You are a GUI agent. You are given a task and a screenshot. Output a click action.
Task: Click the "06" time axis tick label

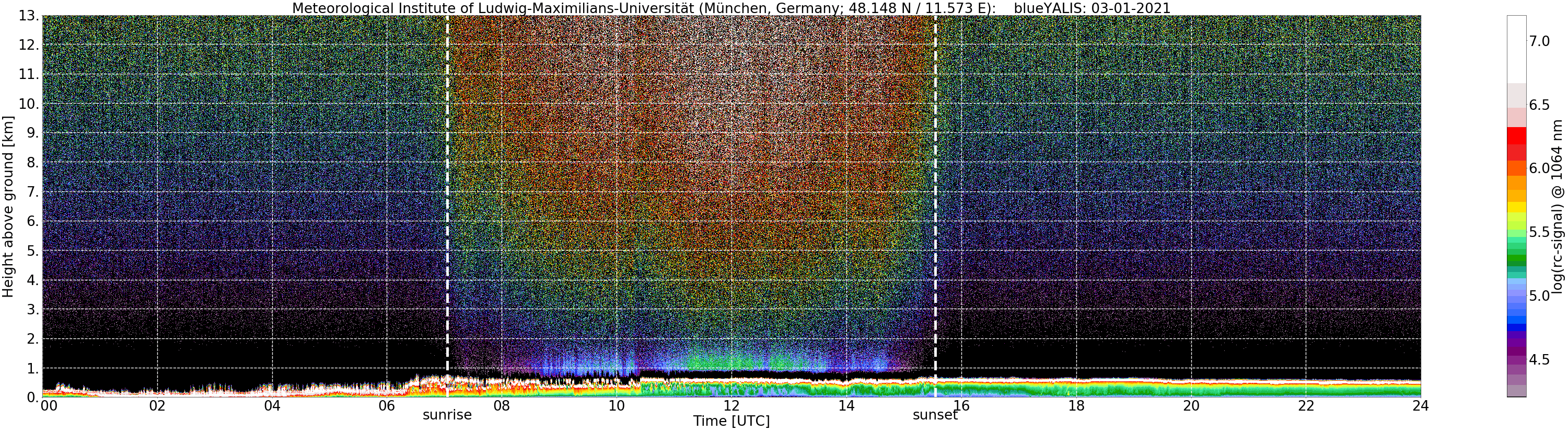pos(387,405)
